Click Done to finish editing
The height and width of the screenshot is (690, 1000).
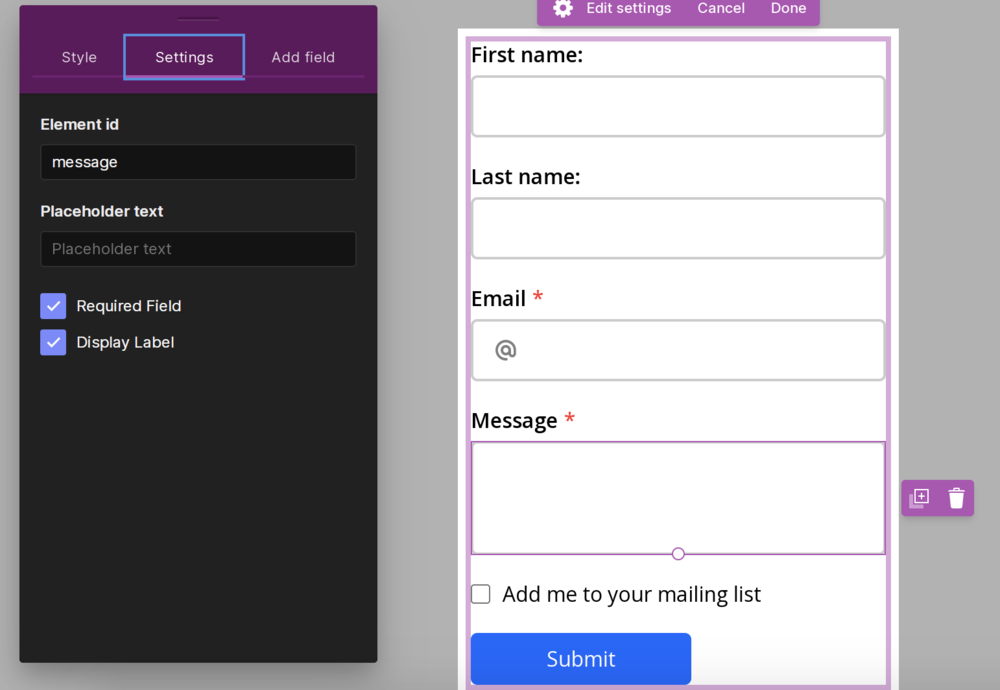[x=788, y=8]
